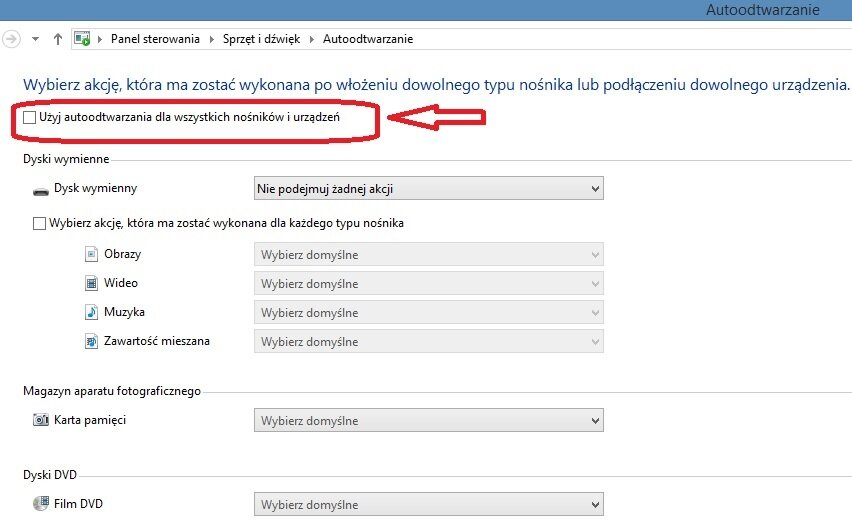Image resolution: width=852 pixels, height=521 pixels.
Task: Open the Film DVD dropdown list
Action: click(429, 504)
